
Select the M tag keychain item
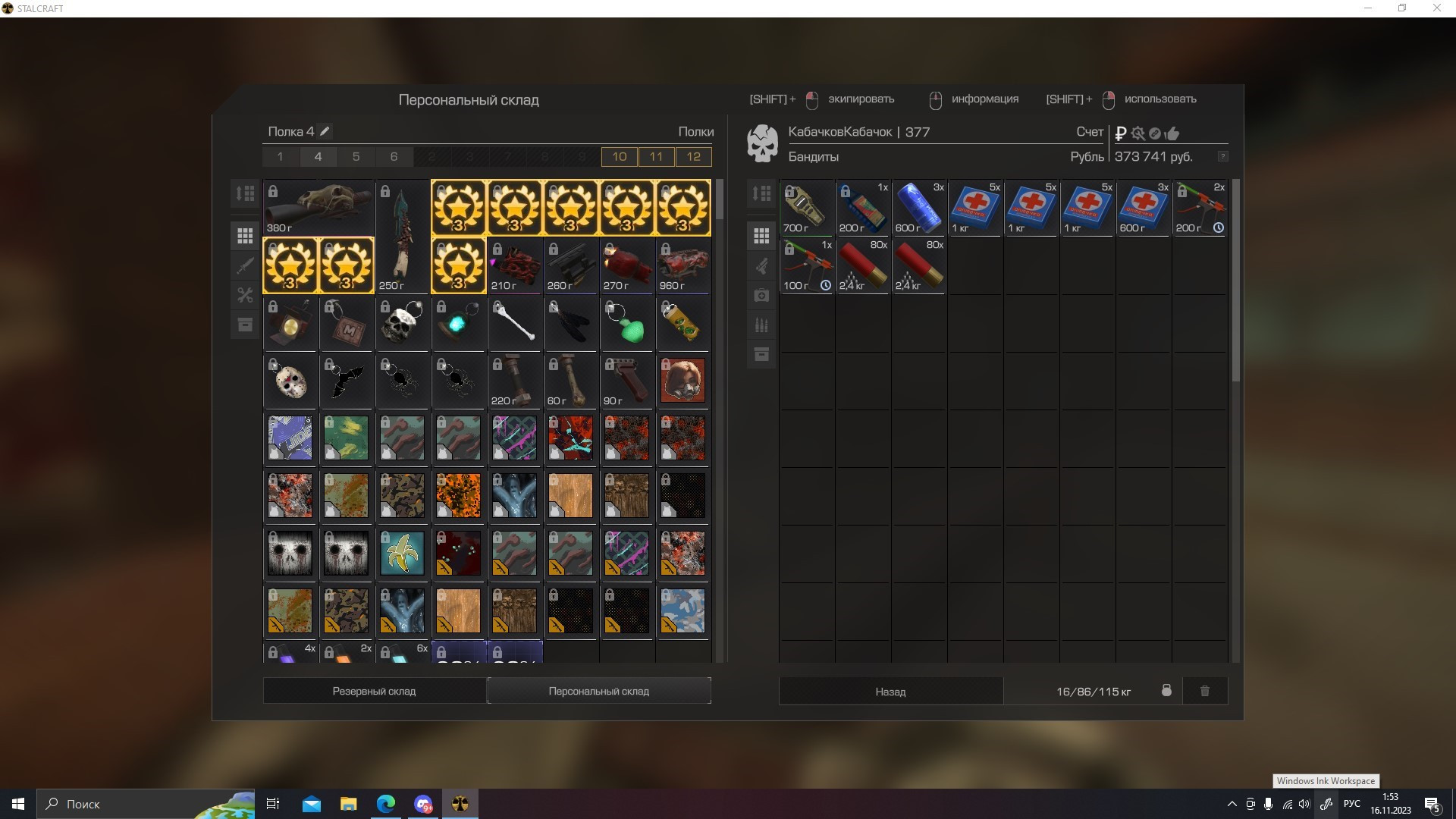pyautogui.click(x=347, y=323)
